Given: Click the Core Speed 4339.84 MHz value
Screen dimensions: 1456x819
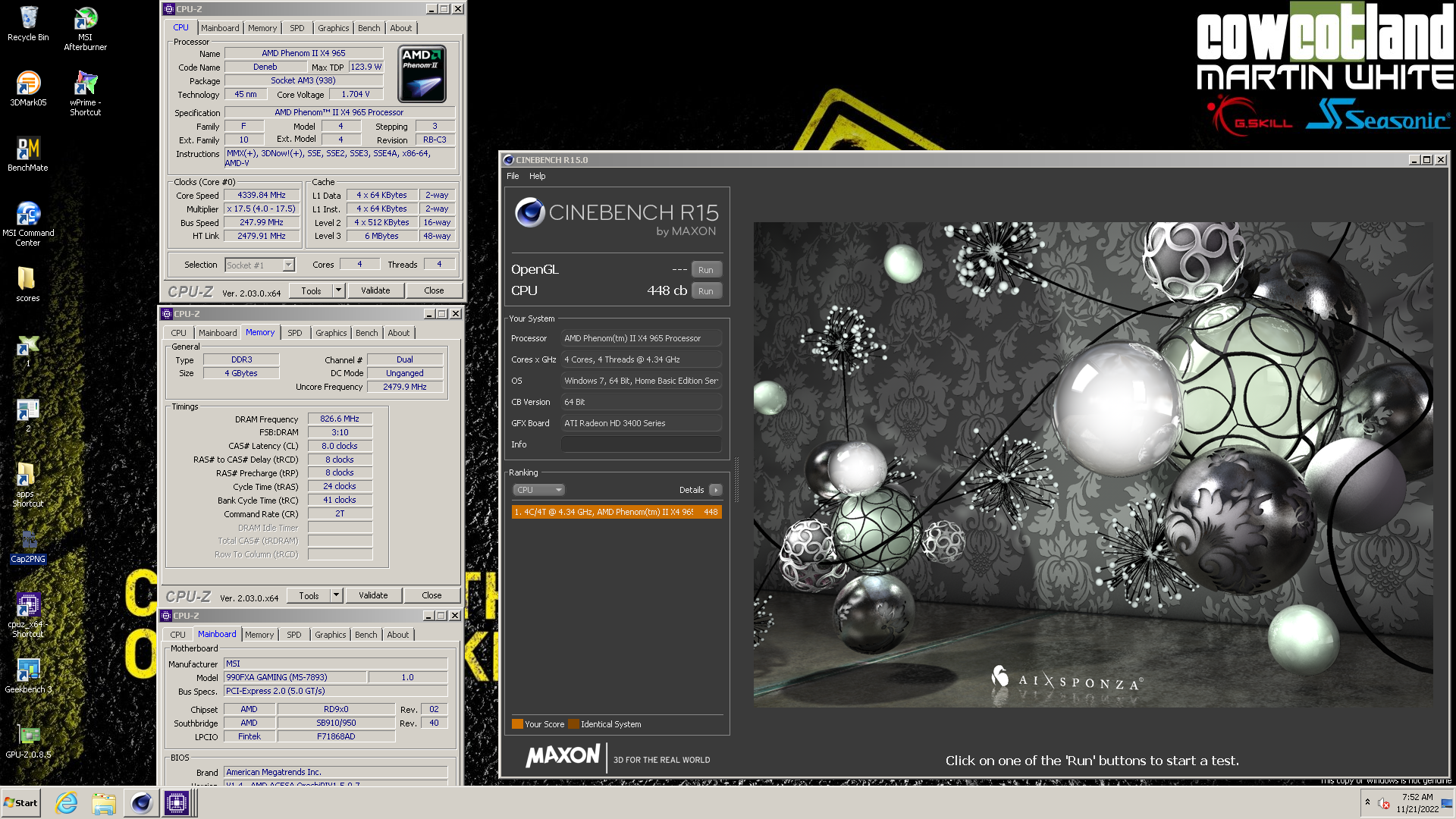Looking at the screenshot, I should [x=262, y=195].
